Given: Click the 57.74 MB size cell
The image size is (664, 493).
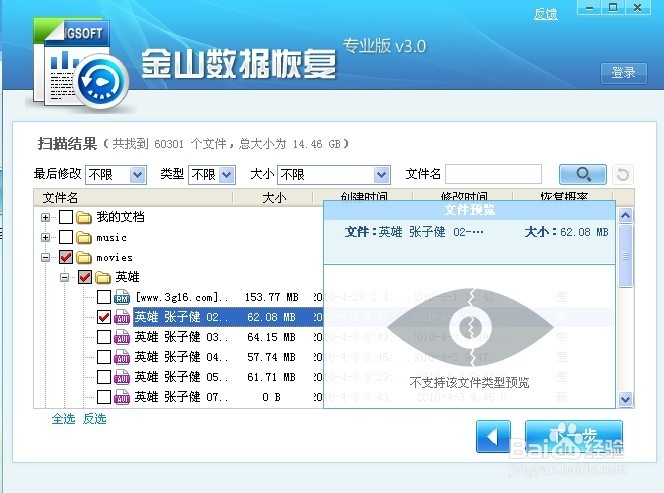Looking at the screenshot, I should tap(271, 357).
